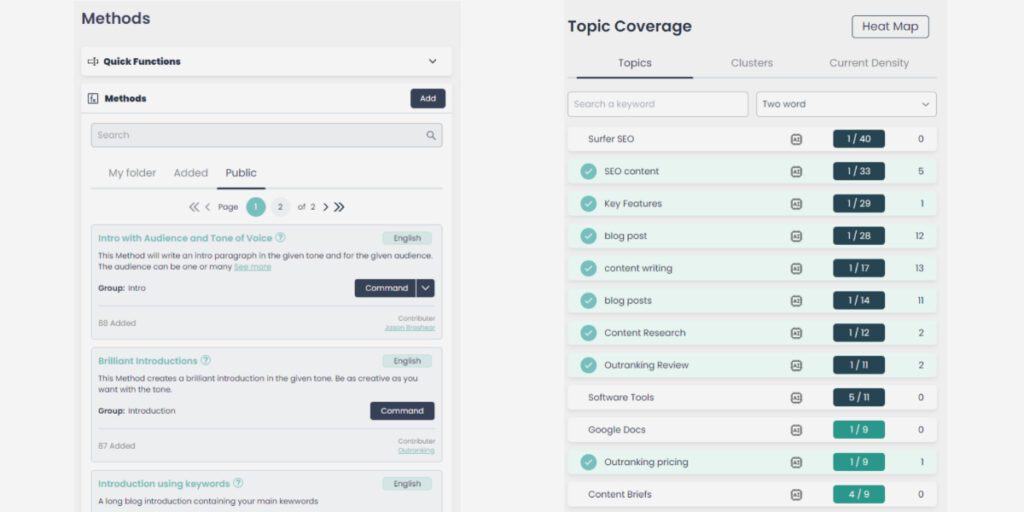Toggle checkmark for blog post topic
Screen dimensions: 1024x512
coord(588,236)
